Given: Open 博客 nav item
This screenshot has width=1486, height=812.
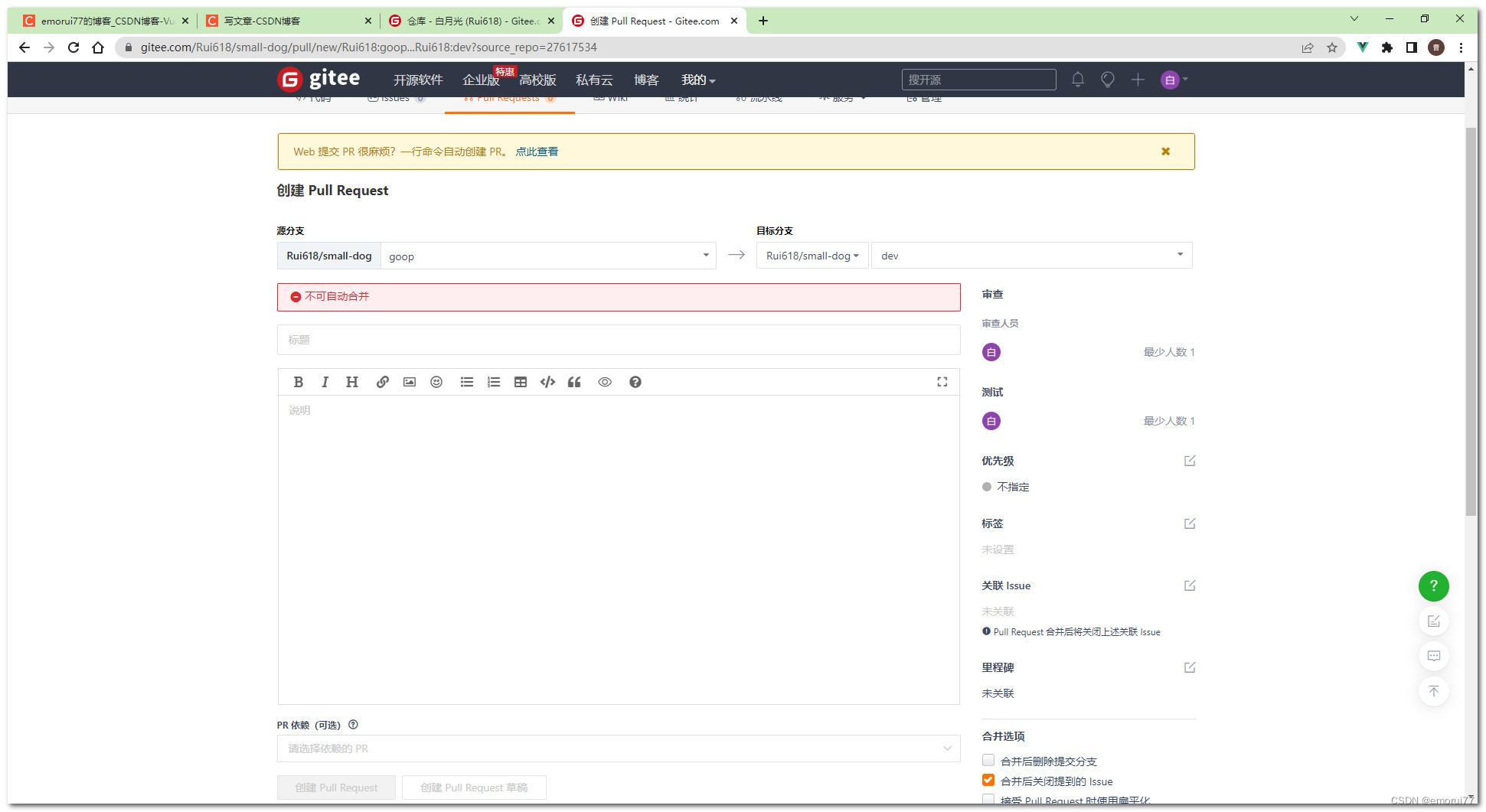Looking at the screenshot, I should click(646, 80).
